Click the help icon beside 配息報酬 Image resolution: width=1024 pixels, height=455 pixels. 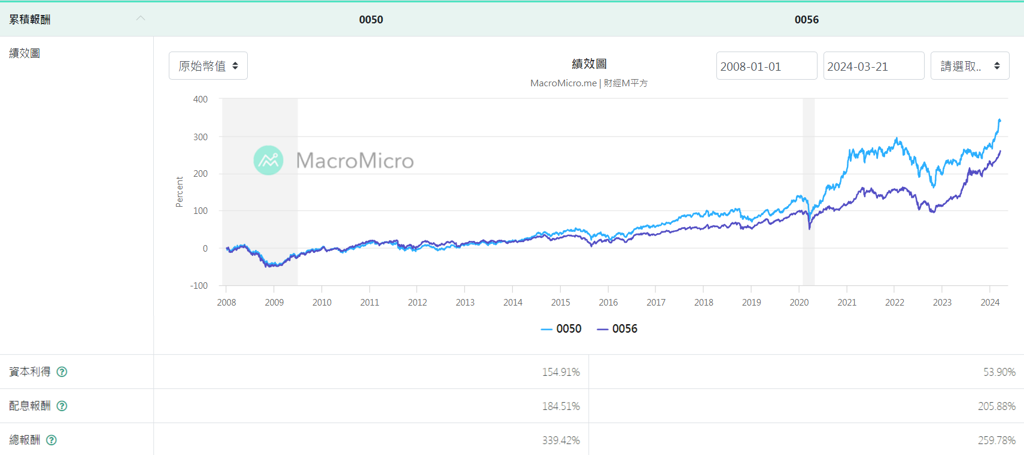coord(62,406)
